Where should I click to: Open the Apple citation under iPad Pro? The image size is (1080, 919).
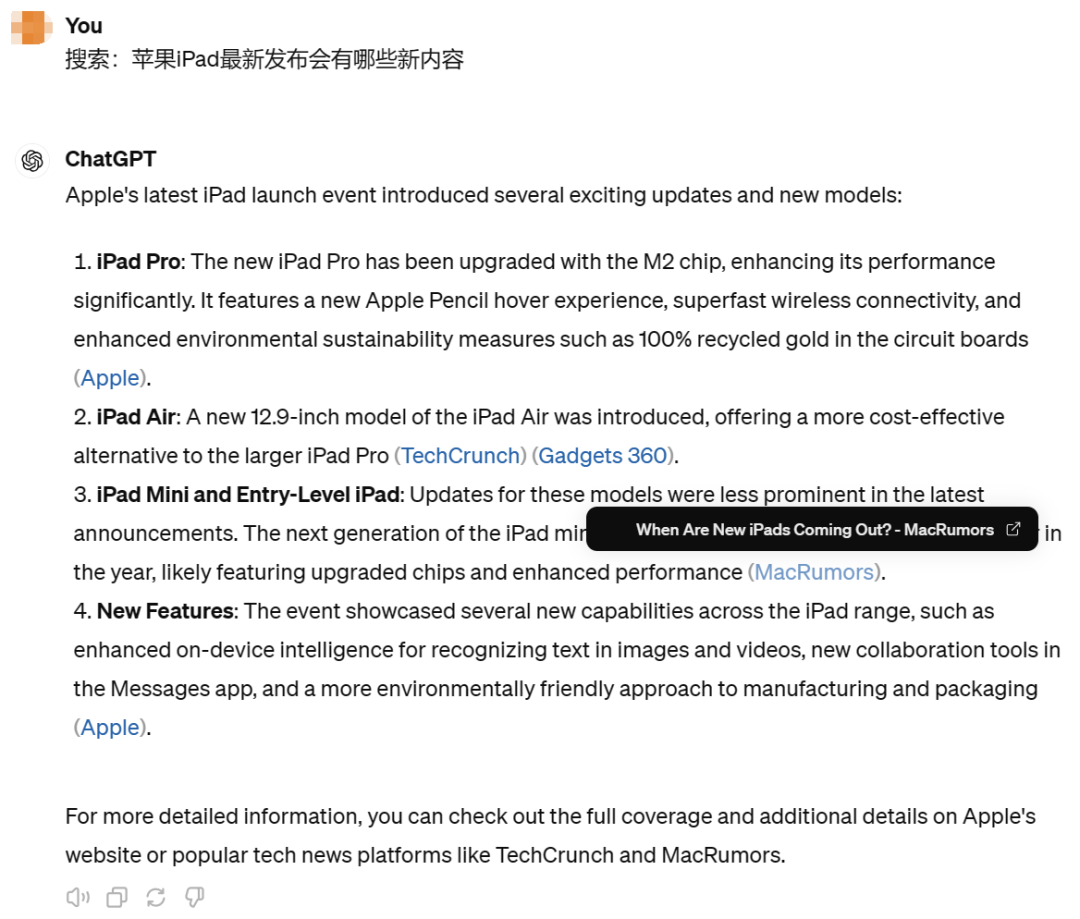click(x=110, y=378)
